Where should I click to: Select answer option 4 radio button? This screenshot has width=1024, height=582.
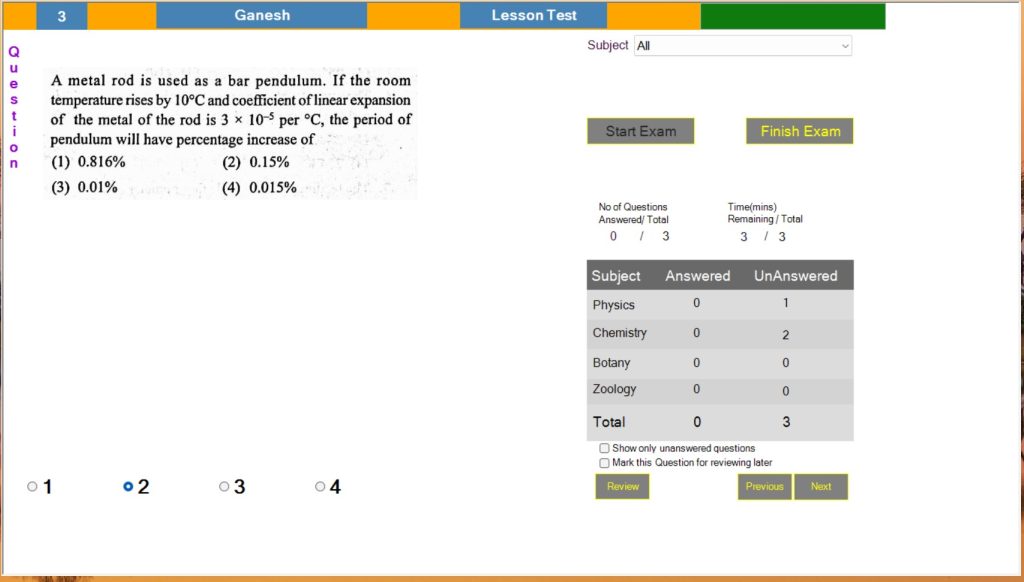click(320, 487)
